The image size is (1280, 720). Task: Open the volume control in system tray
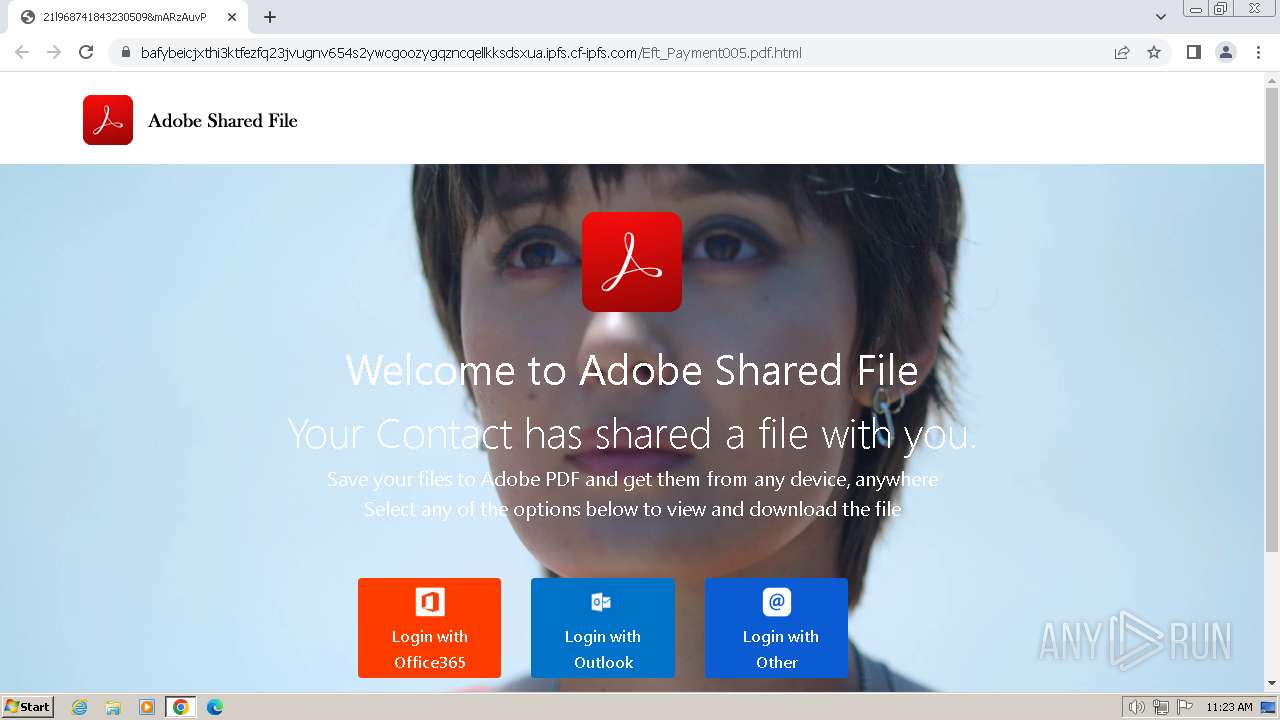[x=1136, y=707]
